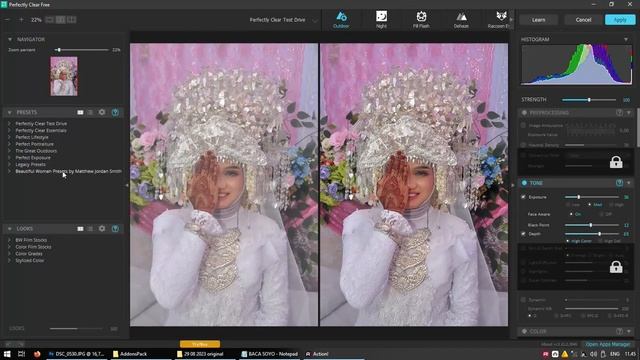Image resolution: width=640 pixels, height=360 pixels.
Task: Toggle the Depth checkbox
Action: click(523, 234)
